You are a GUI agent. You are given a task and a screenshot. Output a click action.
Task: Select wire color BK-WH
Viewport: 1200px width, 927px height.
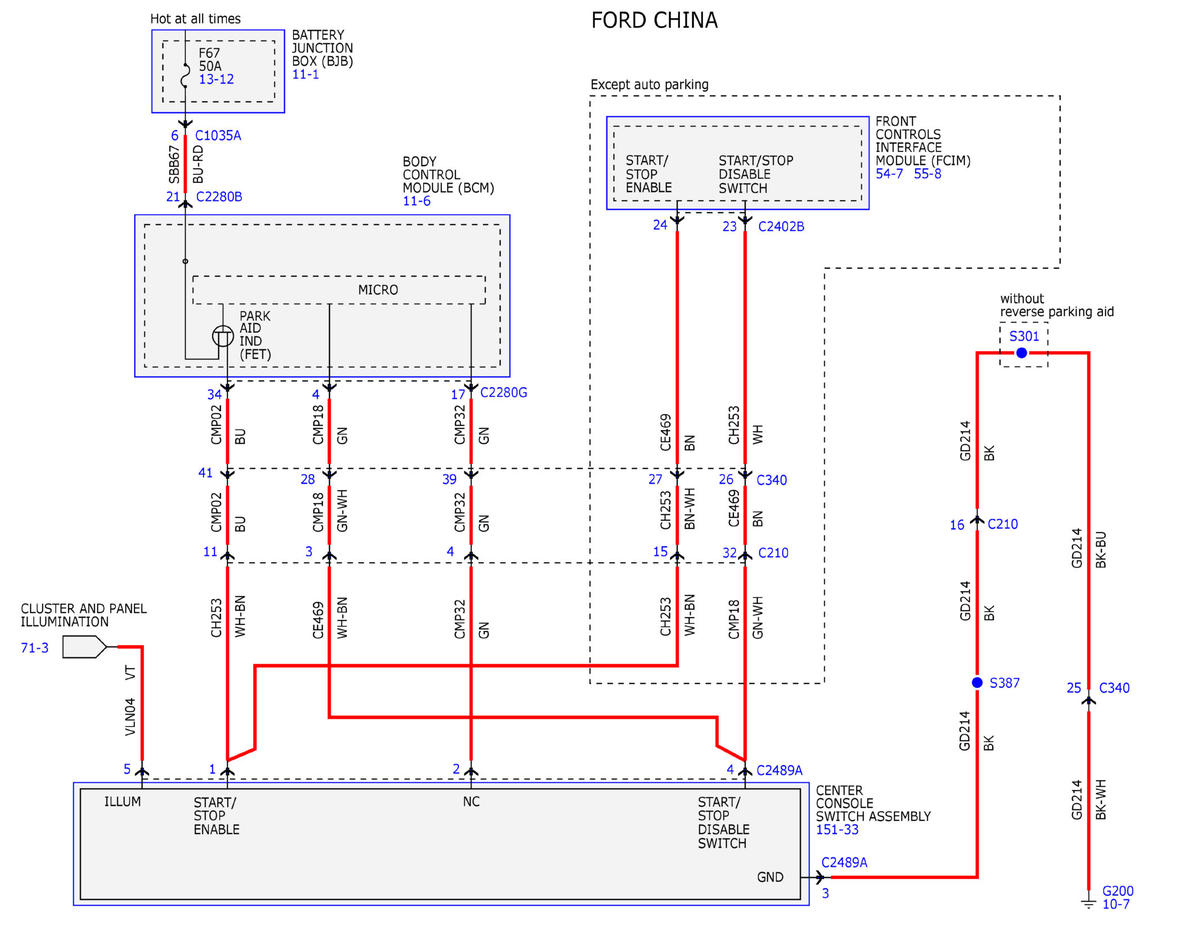[1101, 801]
